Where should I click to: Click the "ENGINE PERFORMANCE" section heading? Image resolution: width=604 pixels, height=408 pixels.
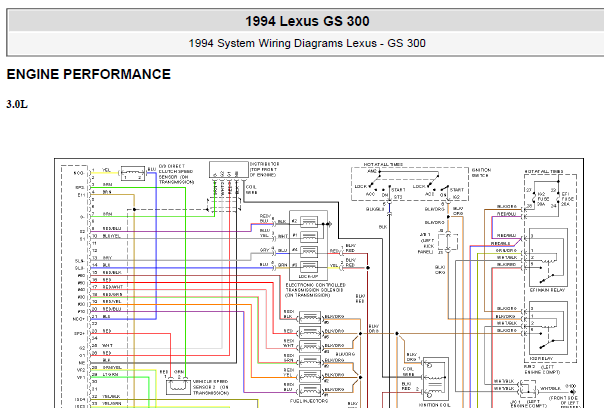click(89, 74)
